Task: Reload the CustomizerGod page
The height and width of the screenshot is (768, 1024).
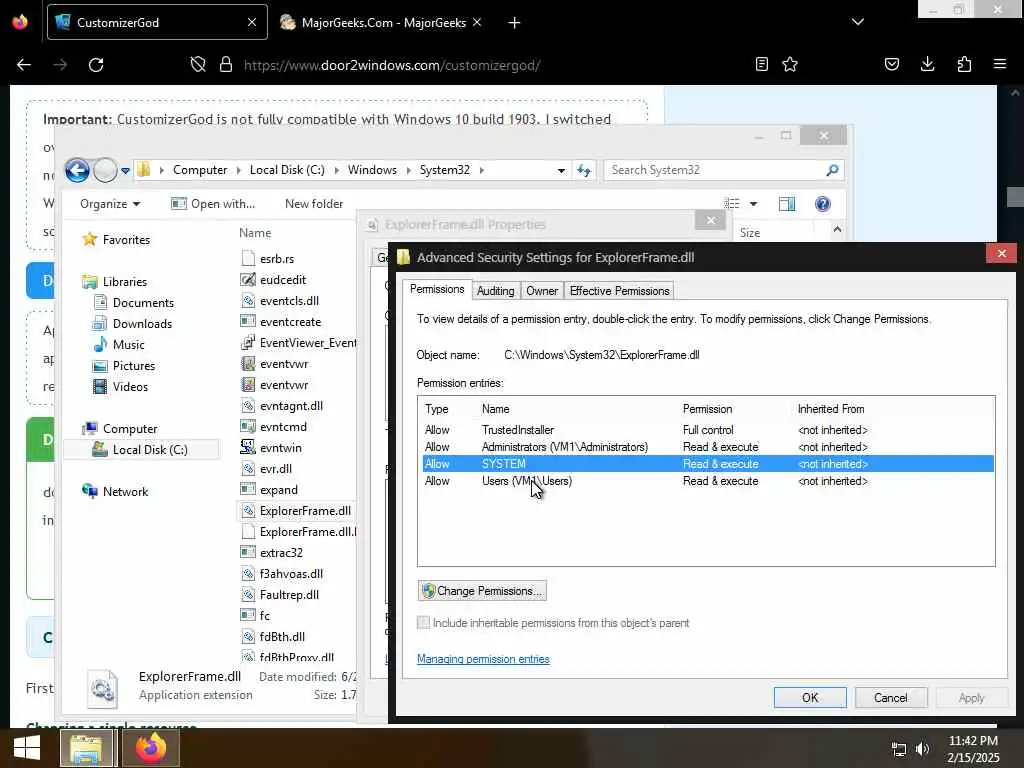Action: pos(96,65)
